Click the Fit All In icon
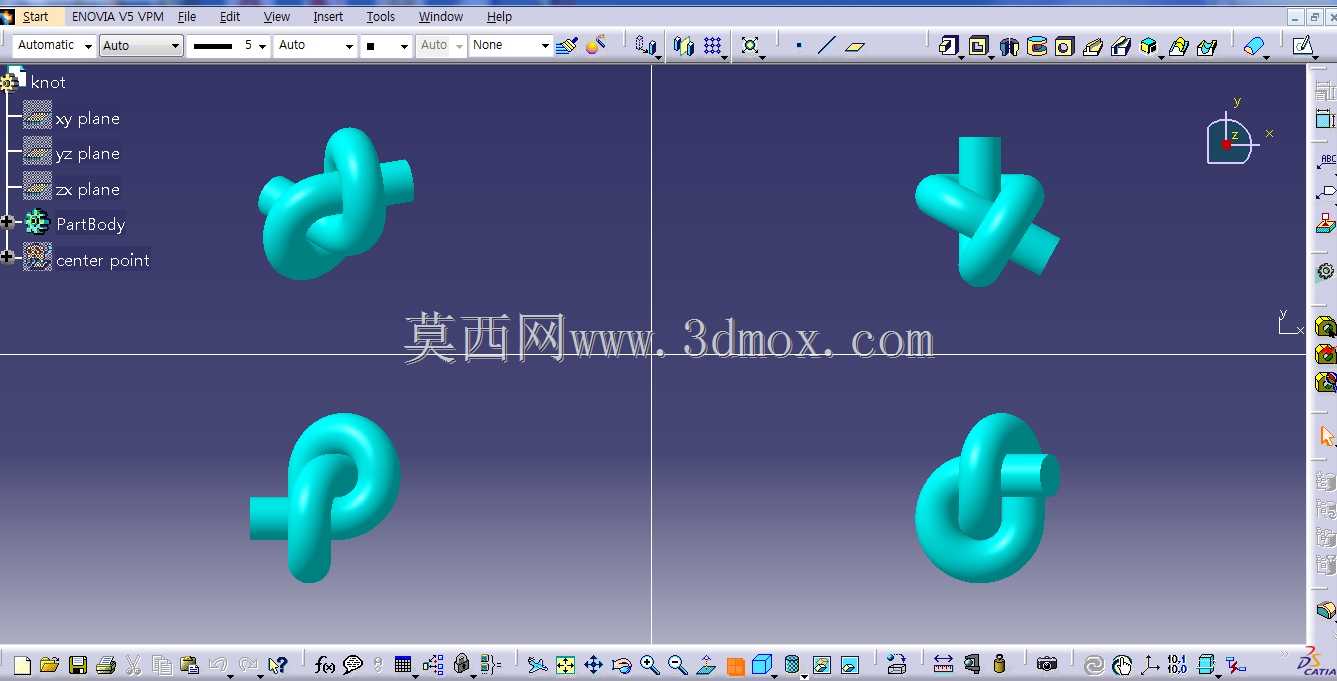The image size is (1337, 681). coord(565,665)
